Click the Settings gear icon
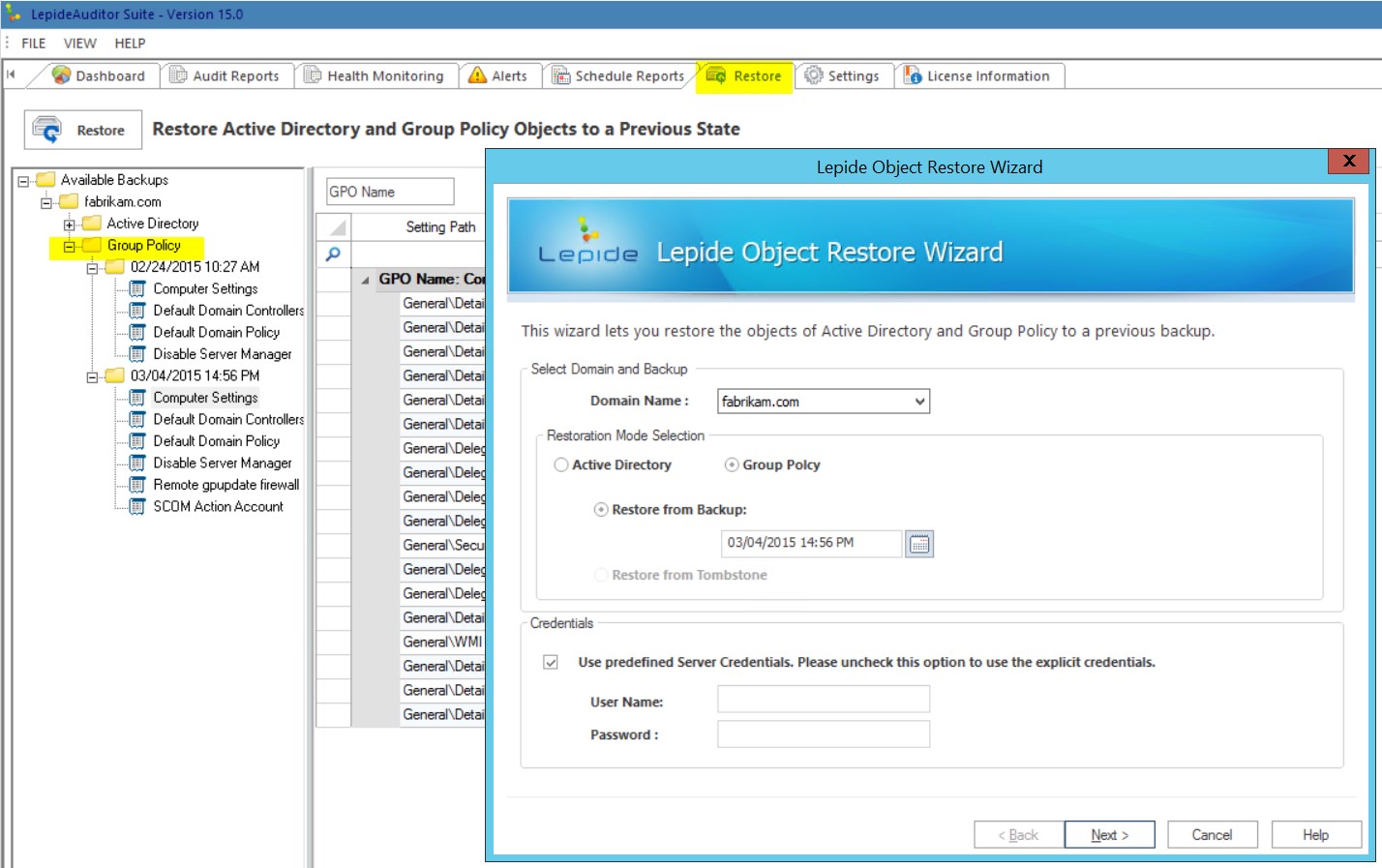The width and height of the screenshot is (1382, 868). pyautogui.click(x=814, y=75)
